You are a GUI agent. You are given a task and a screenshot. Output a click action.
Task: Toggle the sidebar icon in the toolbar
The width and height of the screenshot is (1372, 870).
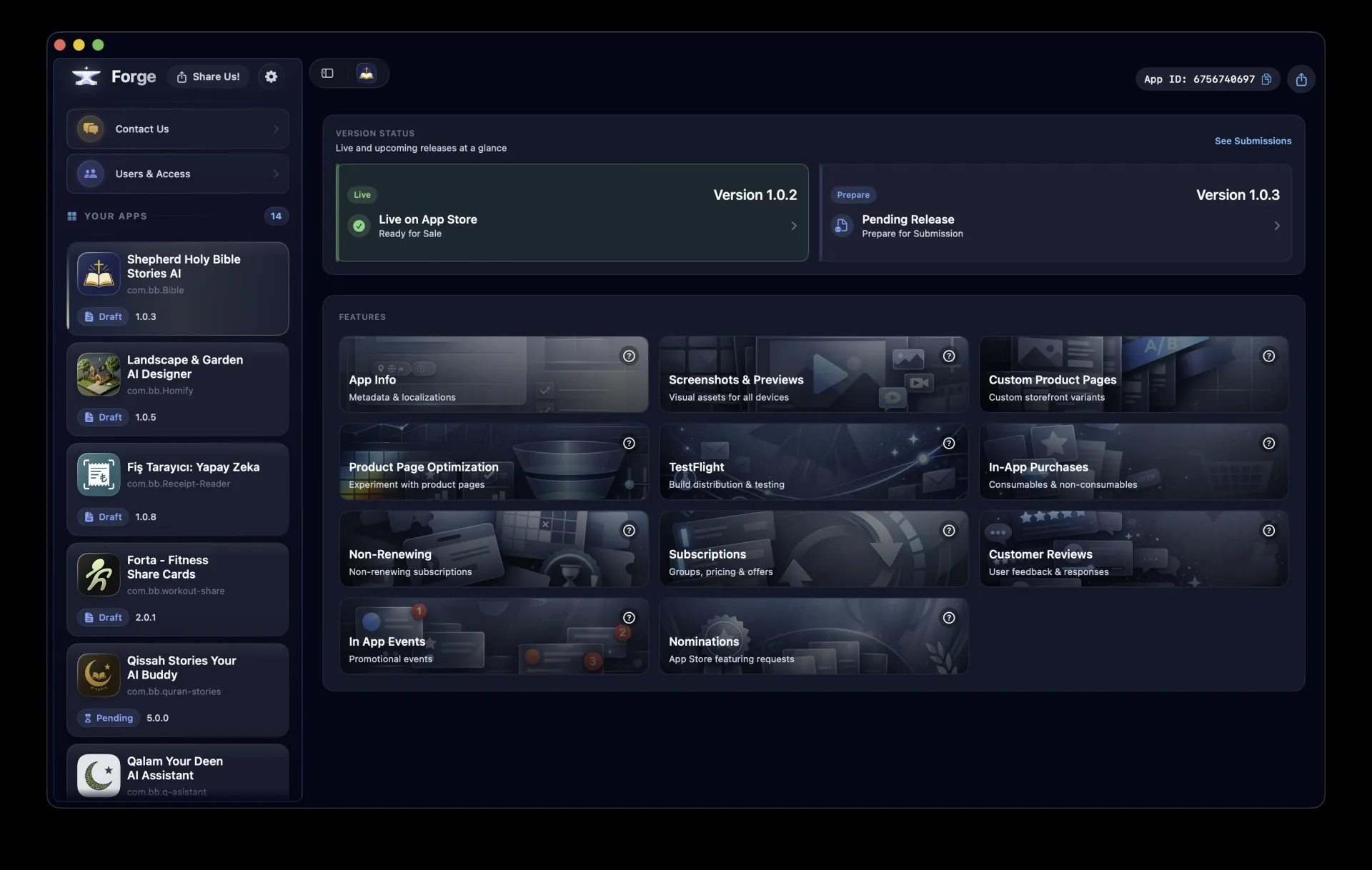pyautogui.click(x=327, y=73)
